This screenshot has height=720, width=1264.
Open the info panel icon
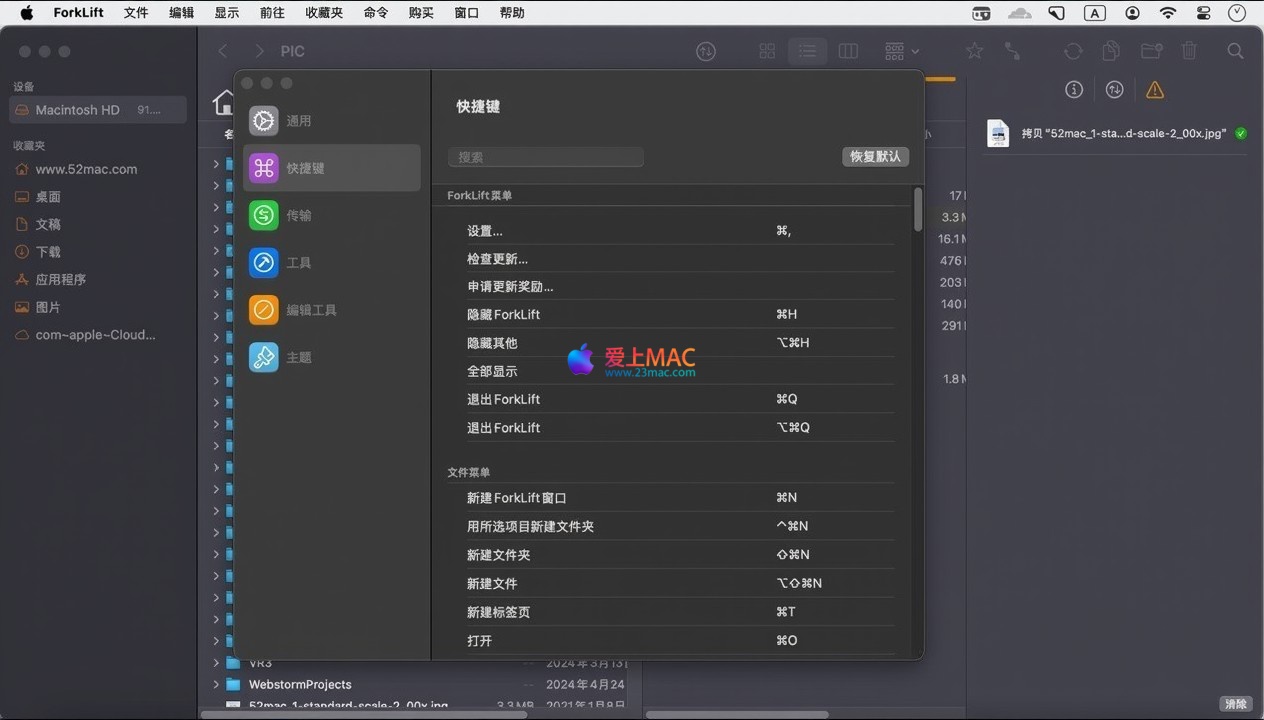pos(1074,90)
